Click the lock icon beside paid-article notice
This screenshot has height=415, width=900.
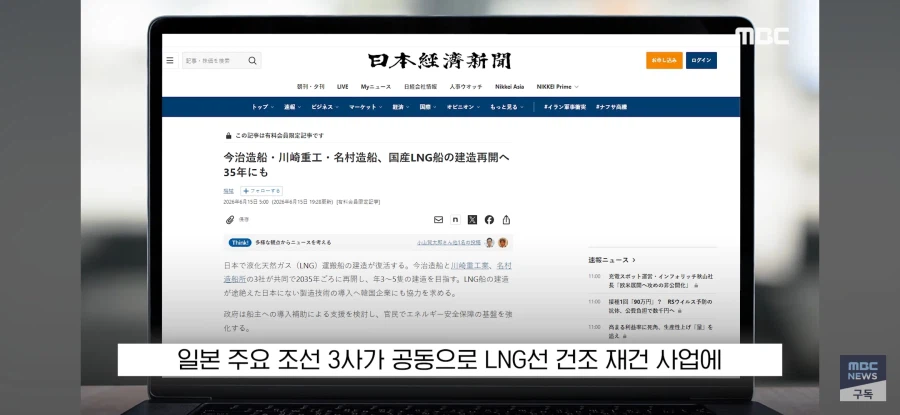pos(228,135)
